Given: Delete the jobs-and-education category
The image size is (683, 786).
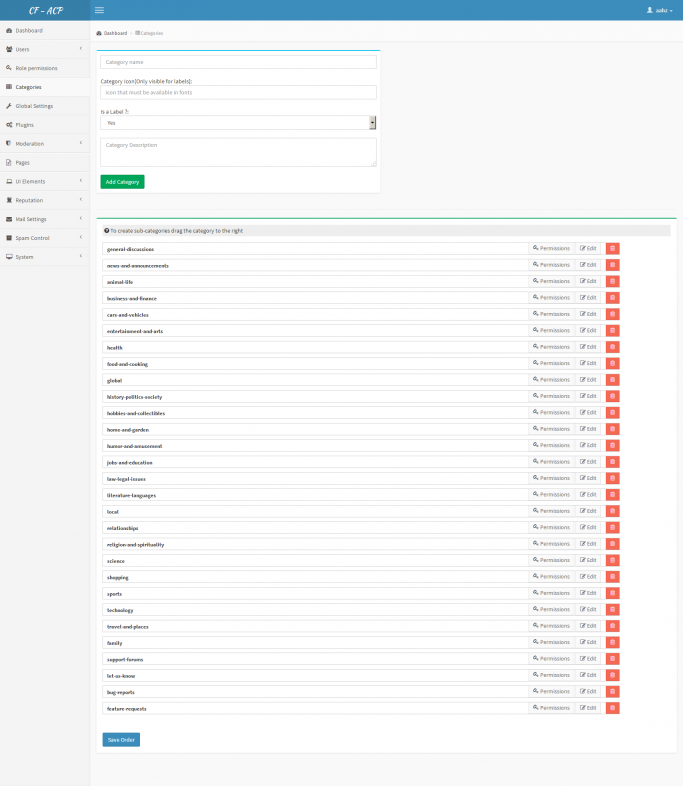Looking at the screenshot, I should click(612, 462).
